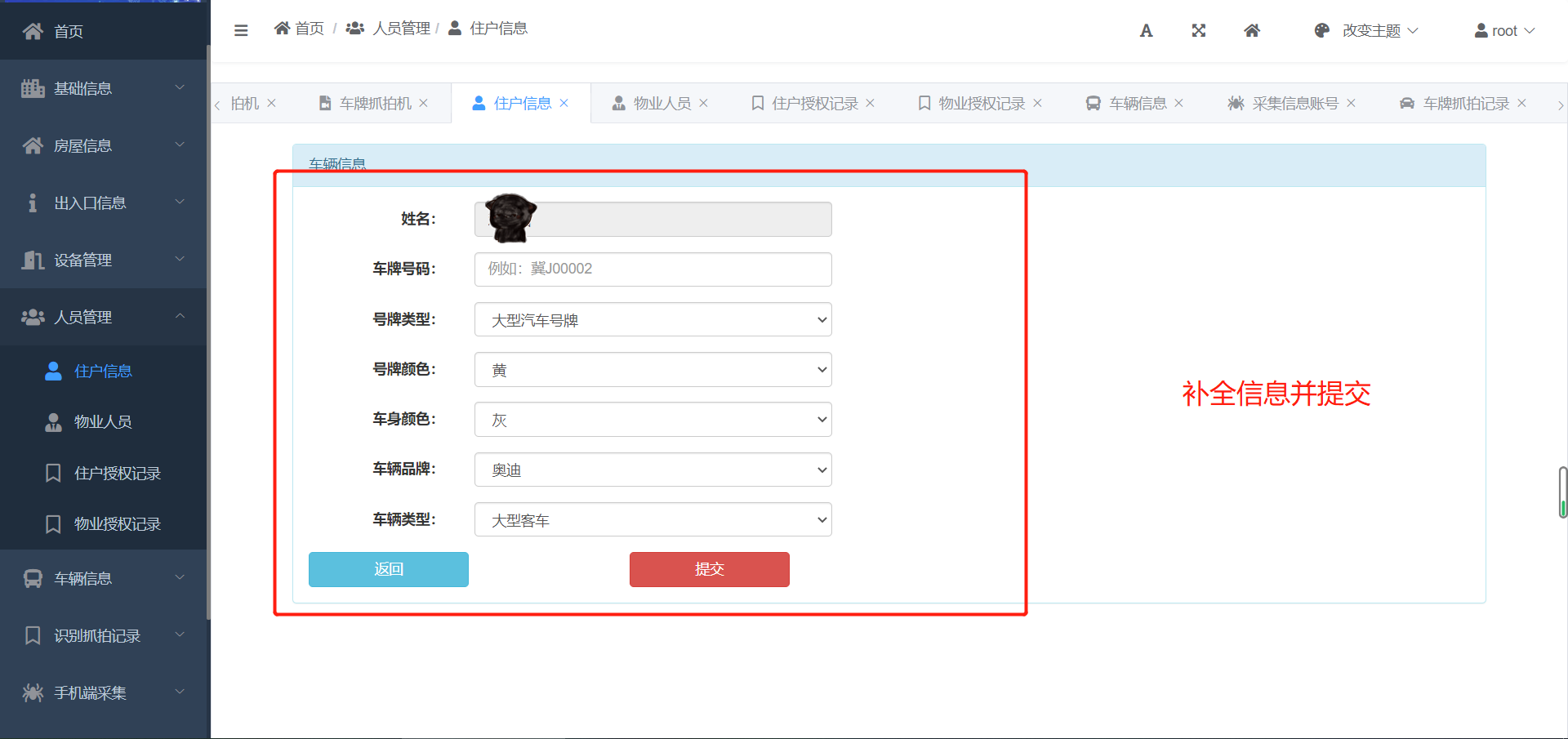Open the 车辆品牌 dropdown showing 奥迪

[653, 470]
